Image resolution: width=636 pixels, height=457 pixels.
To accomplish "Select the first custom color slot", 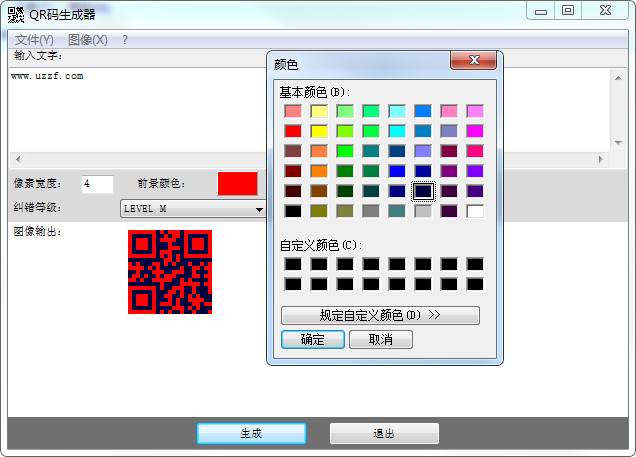I will point(293,264).
